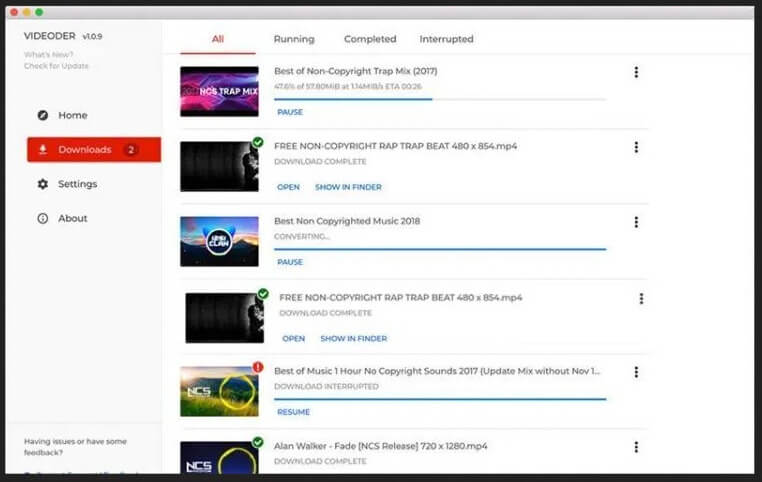This screenshot has height=482, width=762.
Task: Select the Downloads download-arrow icon in sidebar
Action: pos(43,150)
